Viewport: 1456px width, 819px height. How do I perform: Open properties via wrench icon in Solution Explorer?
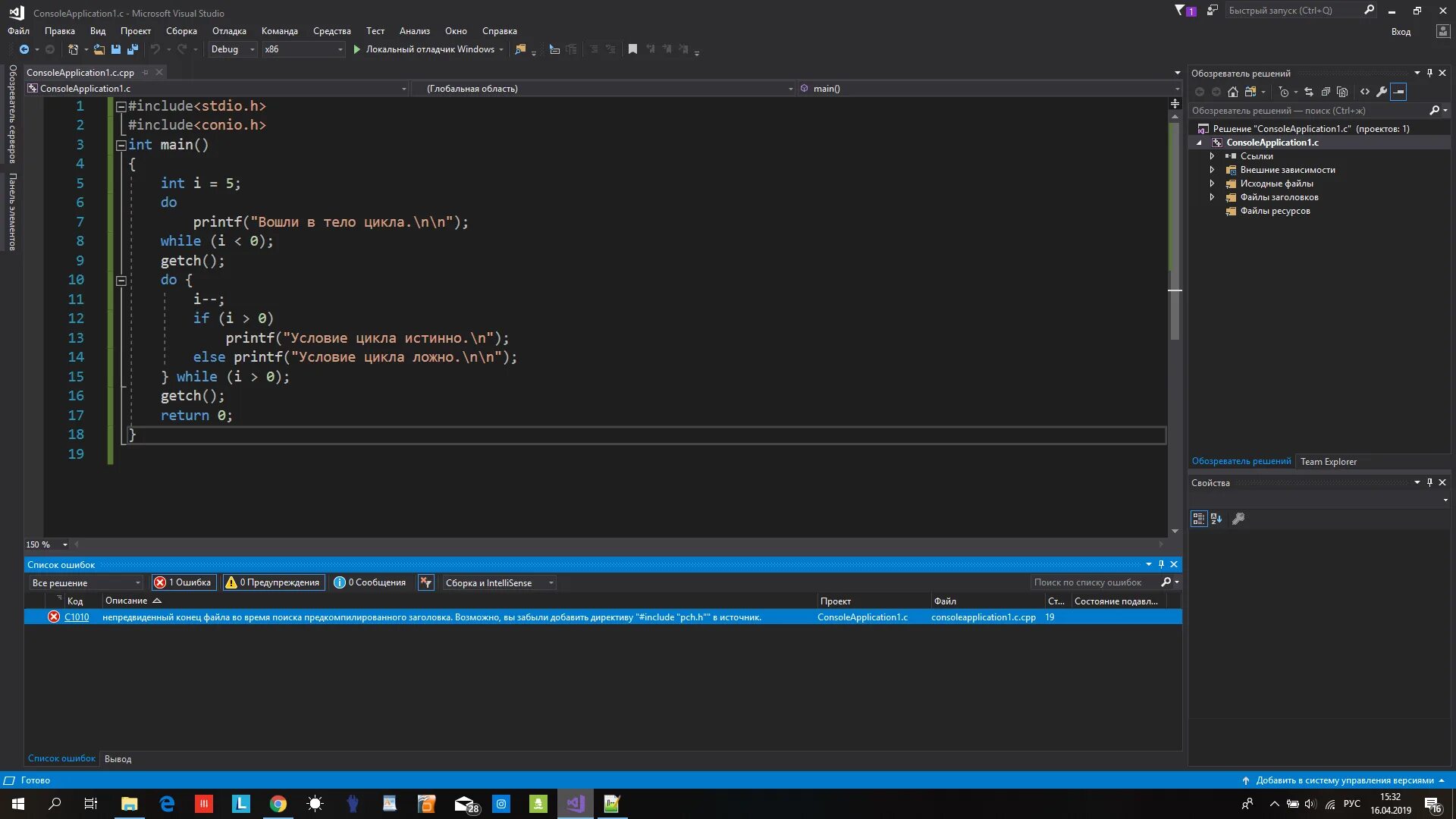pyautogui.click(x=1382, y=92)
